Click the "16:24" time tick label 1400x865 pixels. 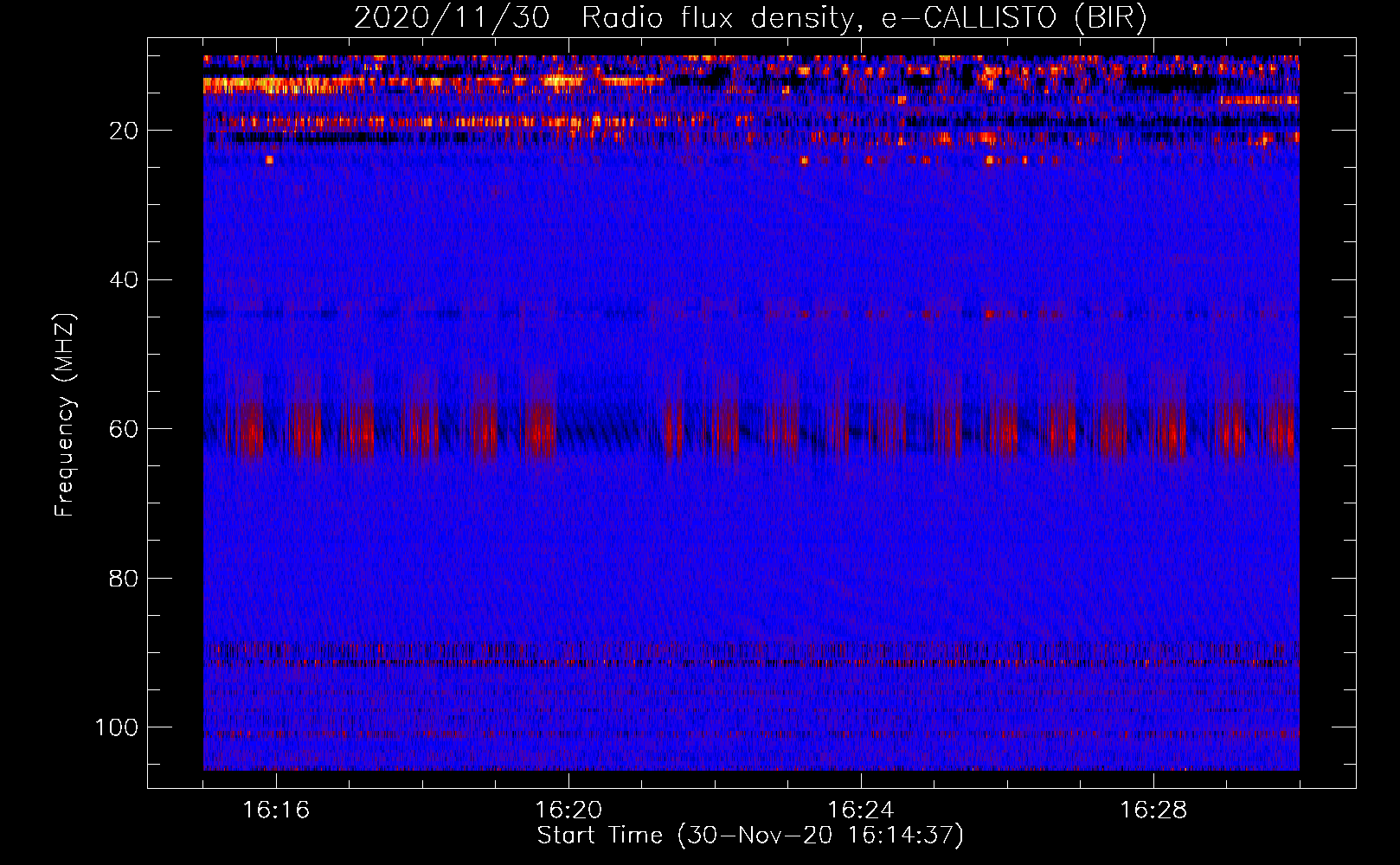click(861, 811)
